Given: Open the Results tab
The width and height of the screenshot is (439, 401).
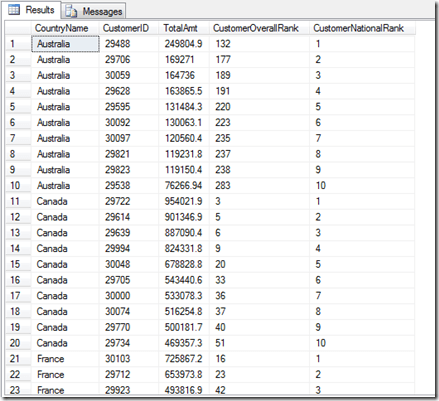Looking at the screenshot, I should (x=31, y=10).
